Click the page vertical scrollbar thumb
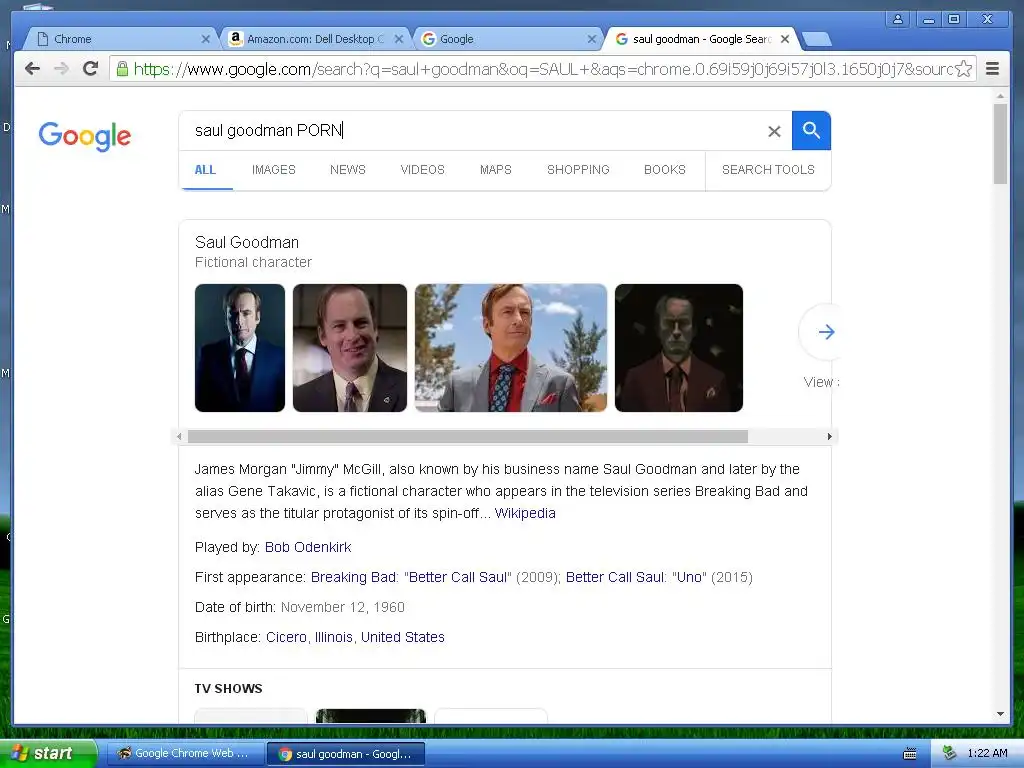The image size is (1024, 768). [x=1000, y=144]
